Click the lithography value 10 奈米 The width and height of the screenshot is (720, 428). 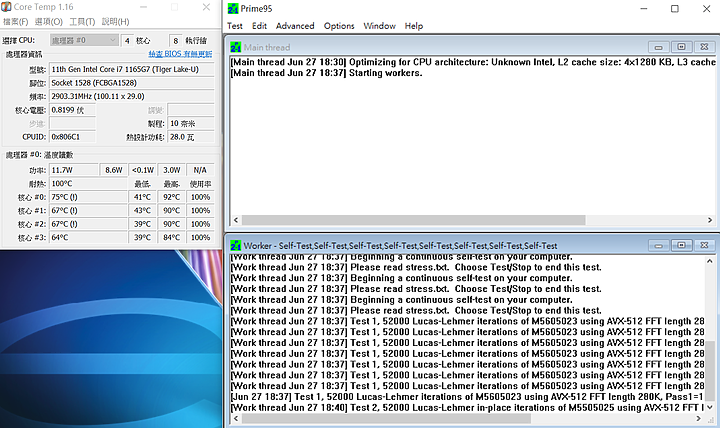click(x=191, y=124)
